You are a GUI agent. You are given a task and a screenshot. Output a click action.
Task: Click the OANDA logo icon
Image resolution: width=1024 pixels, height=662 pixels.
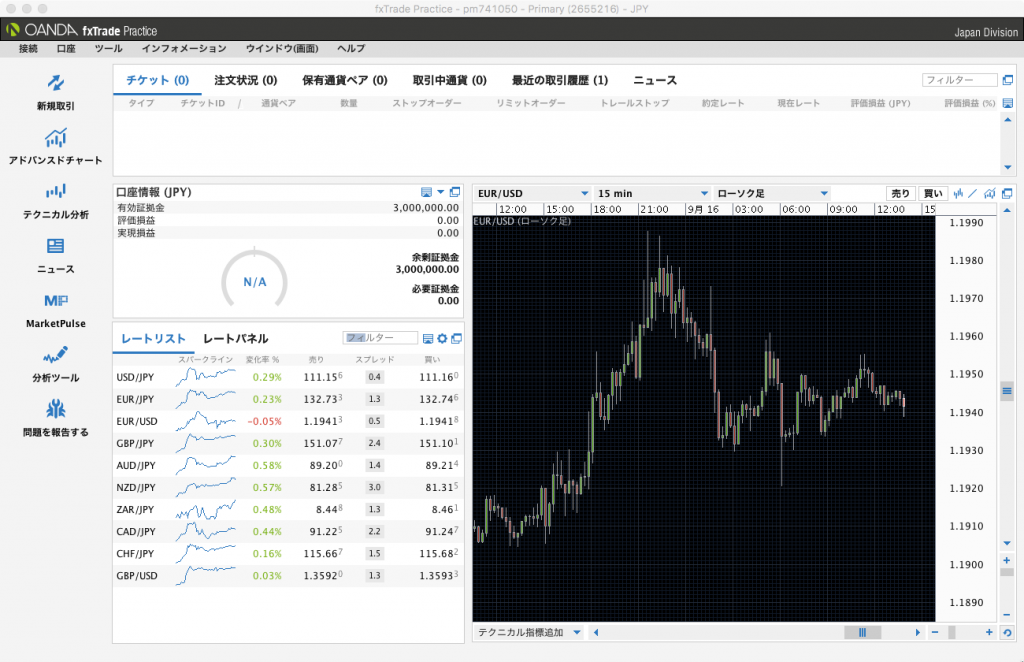coord(12,30)
